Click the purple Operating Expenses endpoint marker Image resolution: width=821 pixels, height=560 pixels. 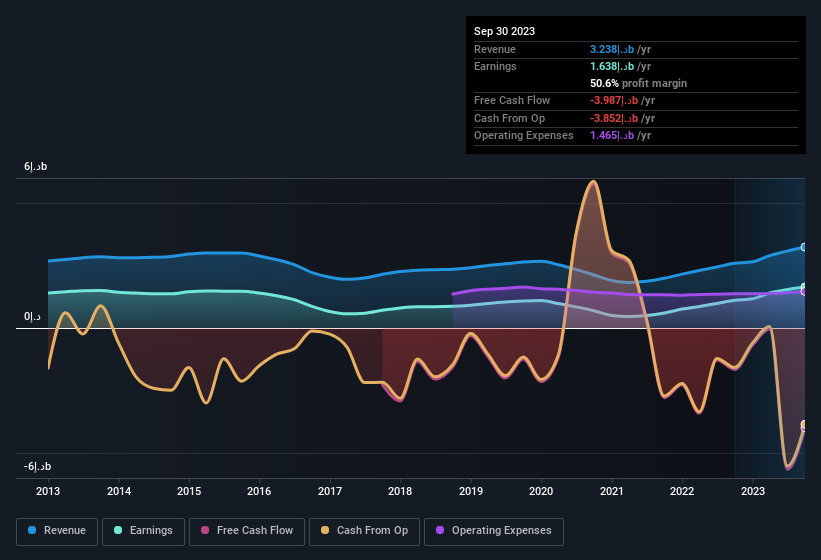803,292
